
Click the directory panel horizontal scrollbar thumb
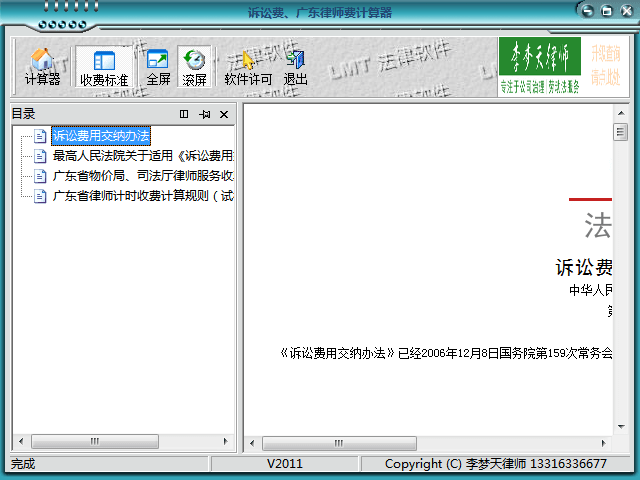click(95, 441)
